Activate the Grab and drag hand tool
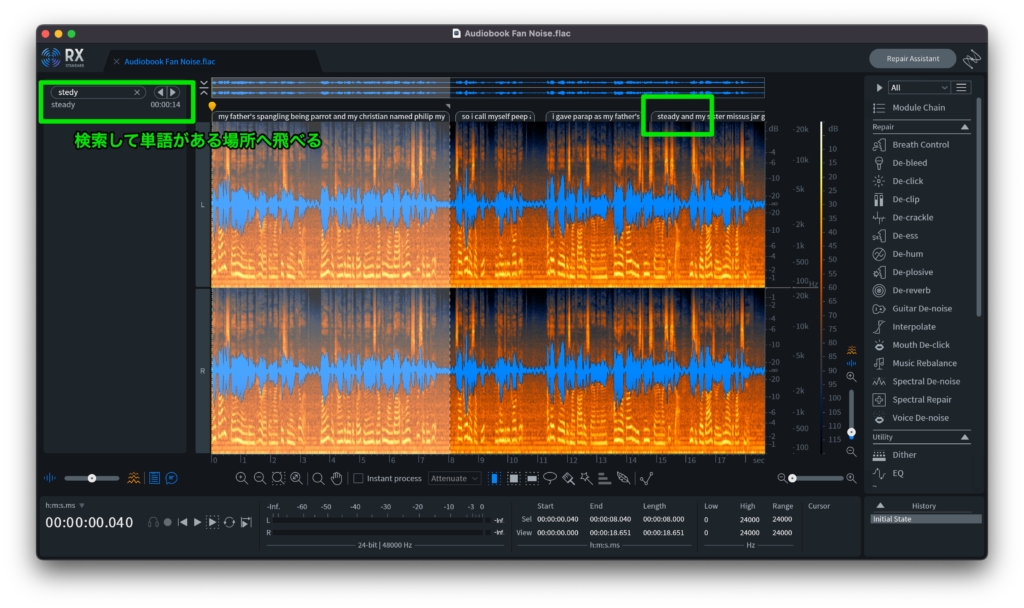The height and width of the screenshot is (608, 1024). (337, 479)
